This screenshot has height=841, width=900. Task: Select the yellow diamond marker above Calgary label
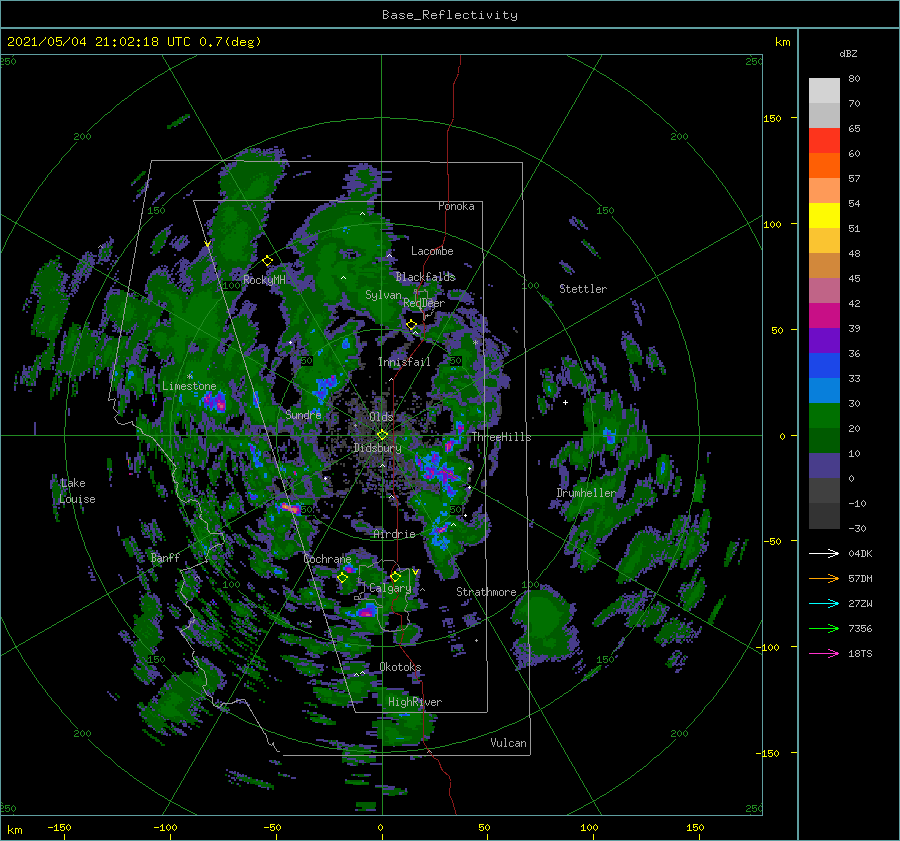click(395, 576)
